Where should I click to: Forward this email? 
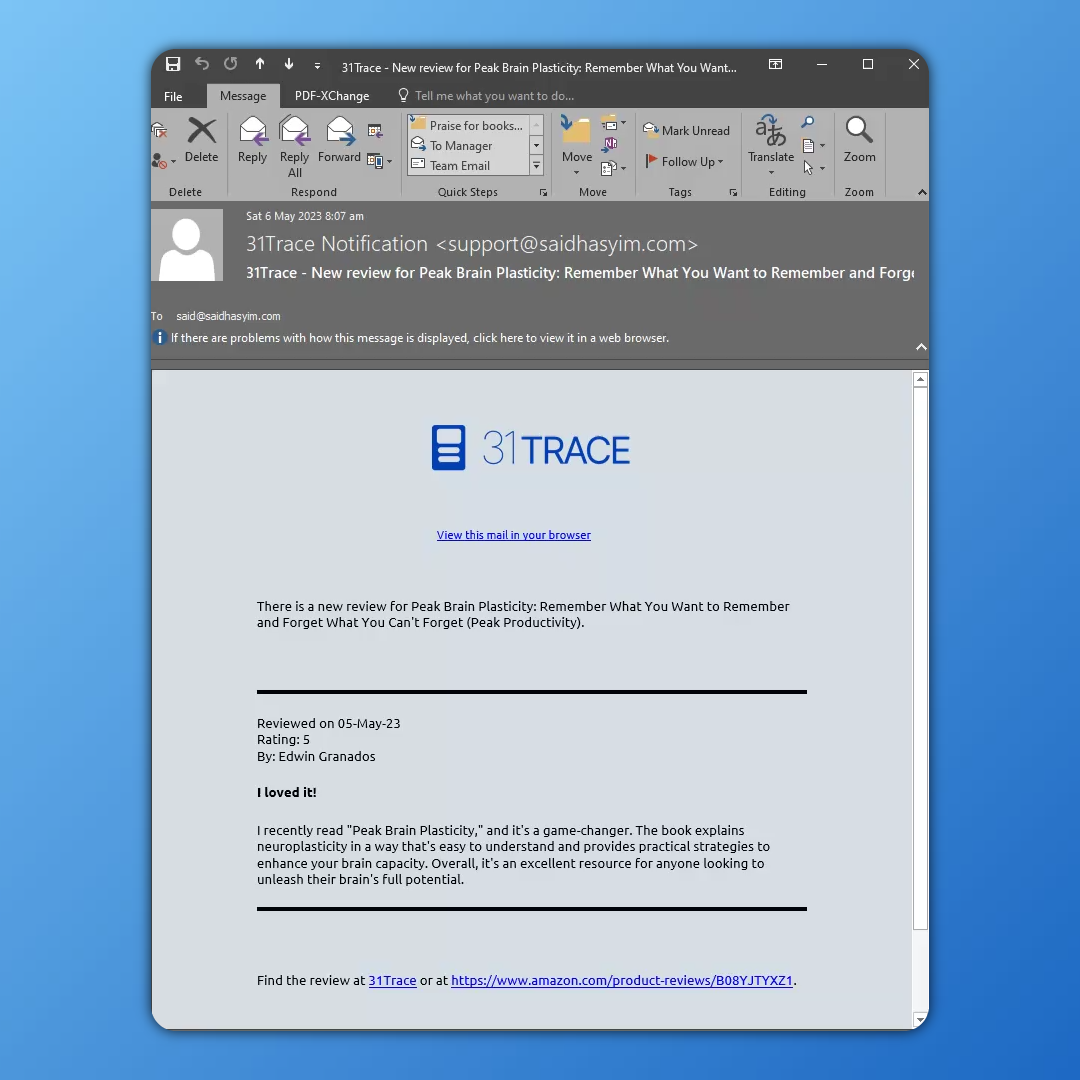(x=340, y=140)
